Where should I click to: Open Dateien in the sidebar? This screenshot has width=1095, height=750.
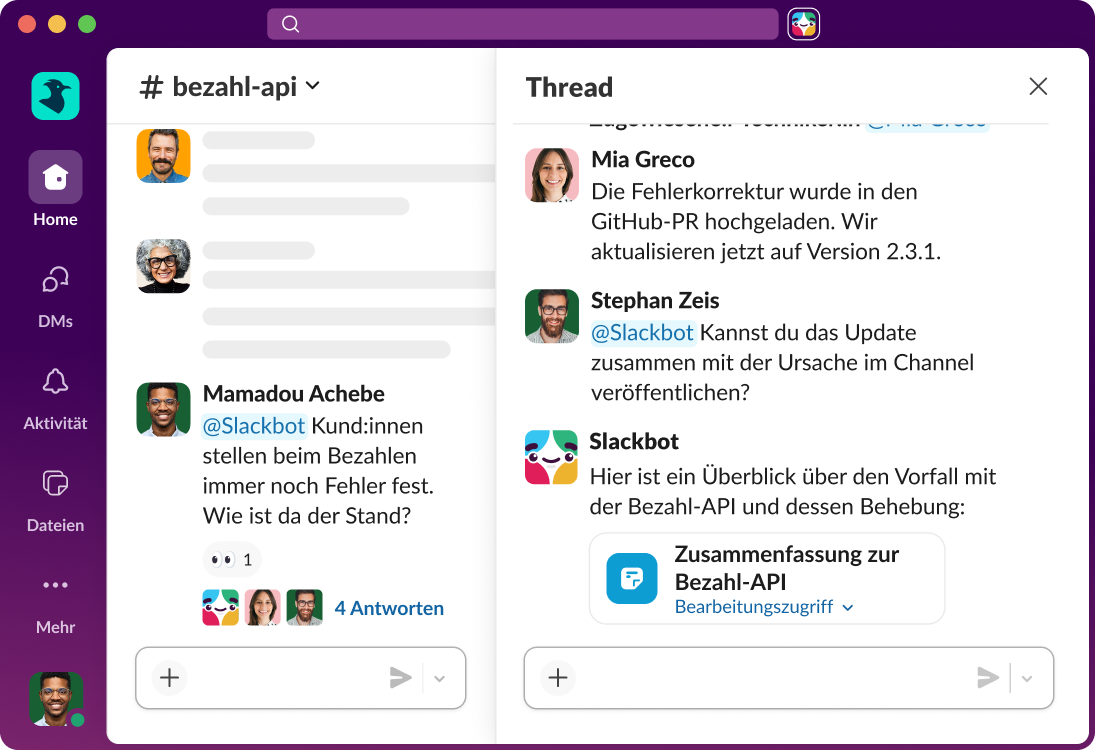coord(55,501)
